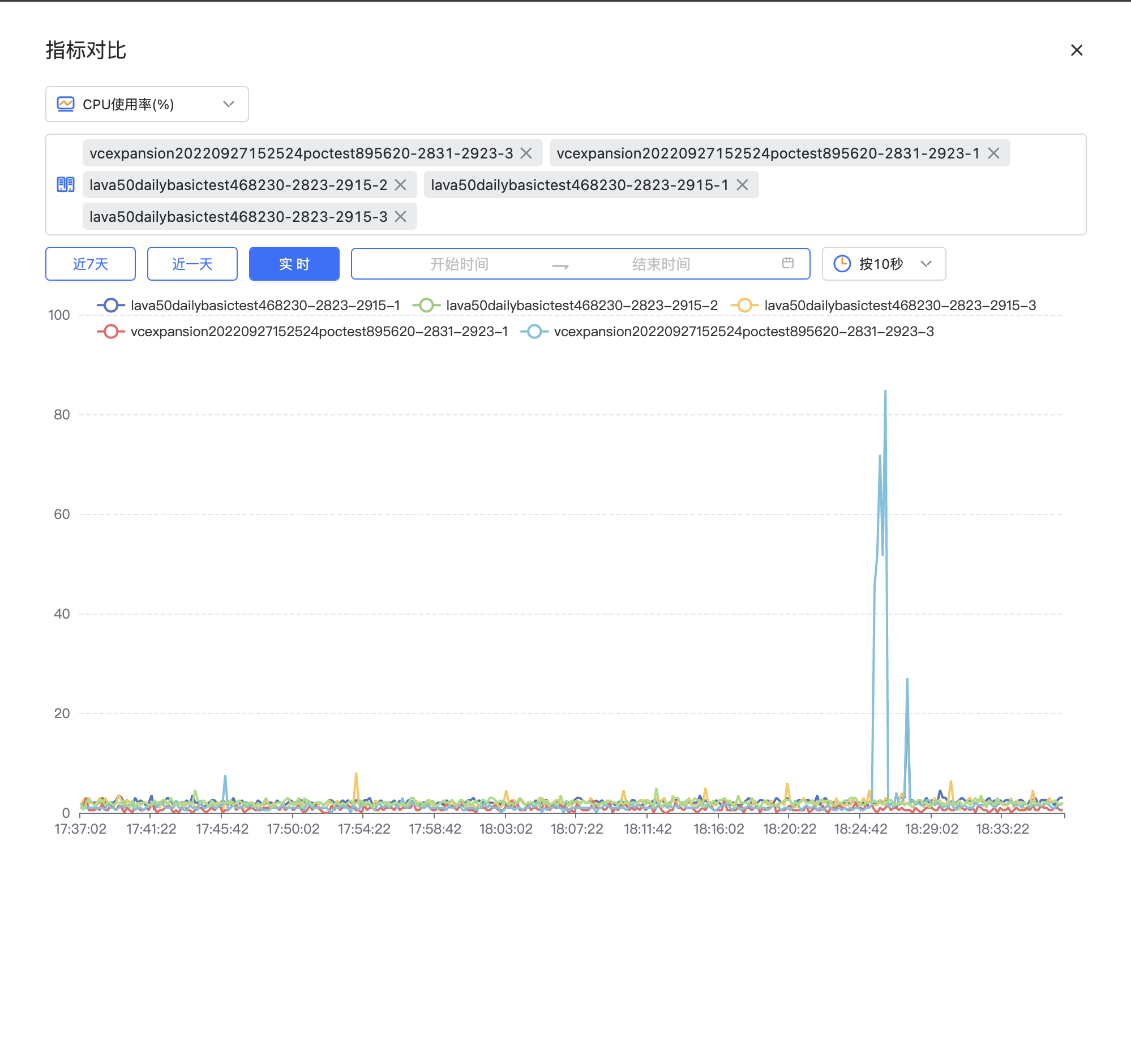Click the 指标对比 dialog title
1131x1064 pixels.
pyautogui.click(x=86, y=50)
